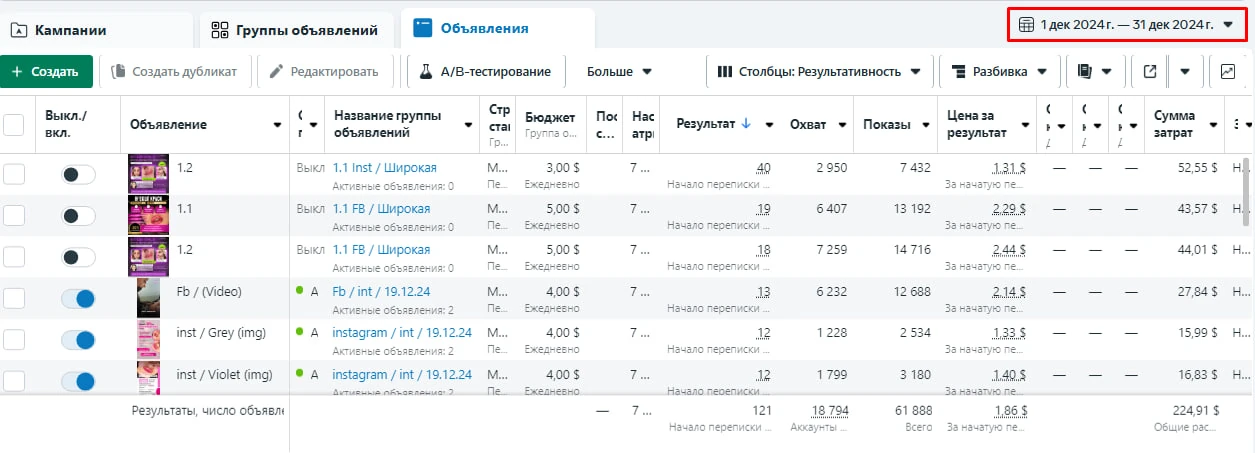
Task: Open the Название группы объявлений column menu
Action: [x=468, y=125]
